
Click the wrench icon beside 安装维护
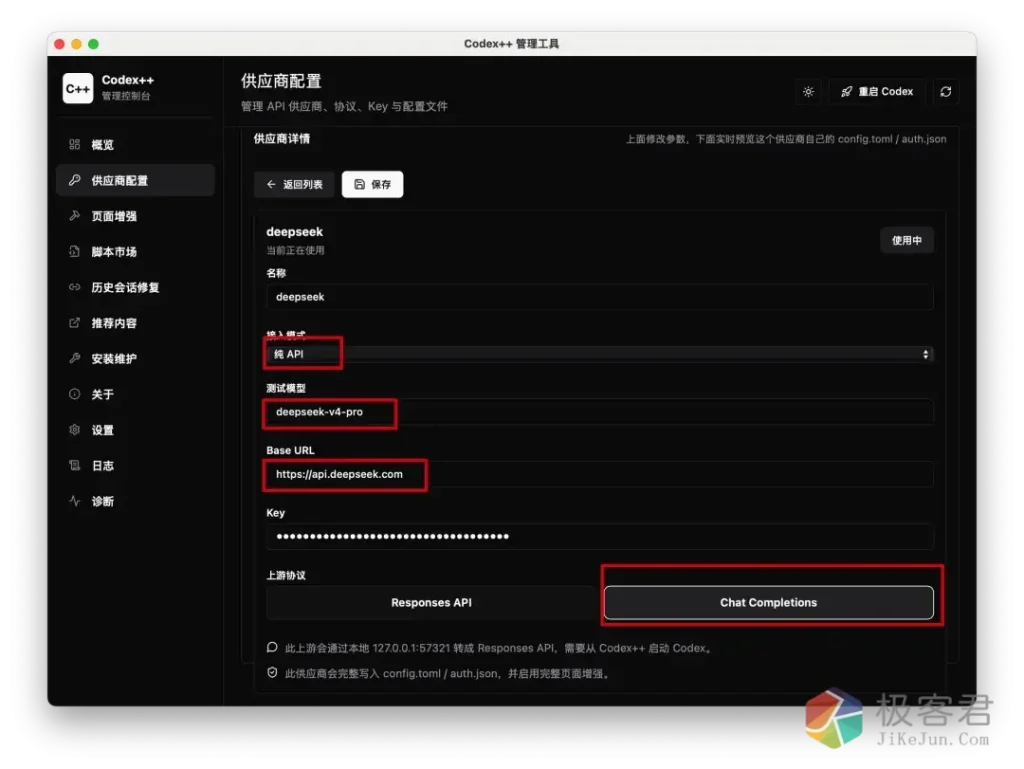point(74,358)
